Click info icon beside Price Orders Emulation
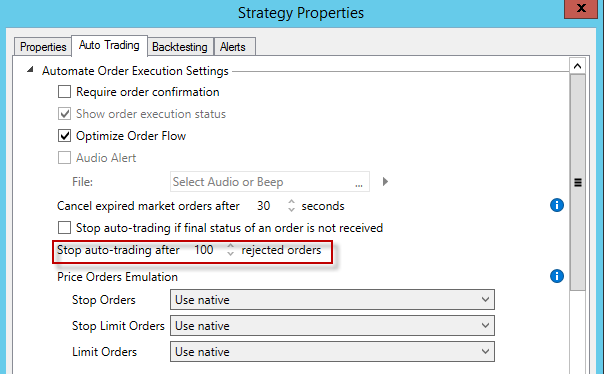 click(557, 276)
